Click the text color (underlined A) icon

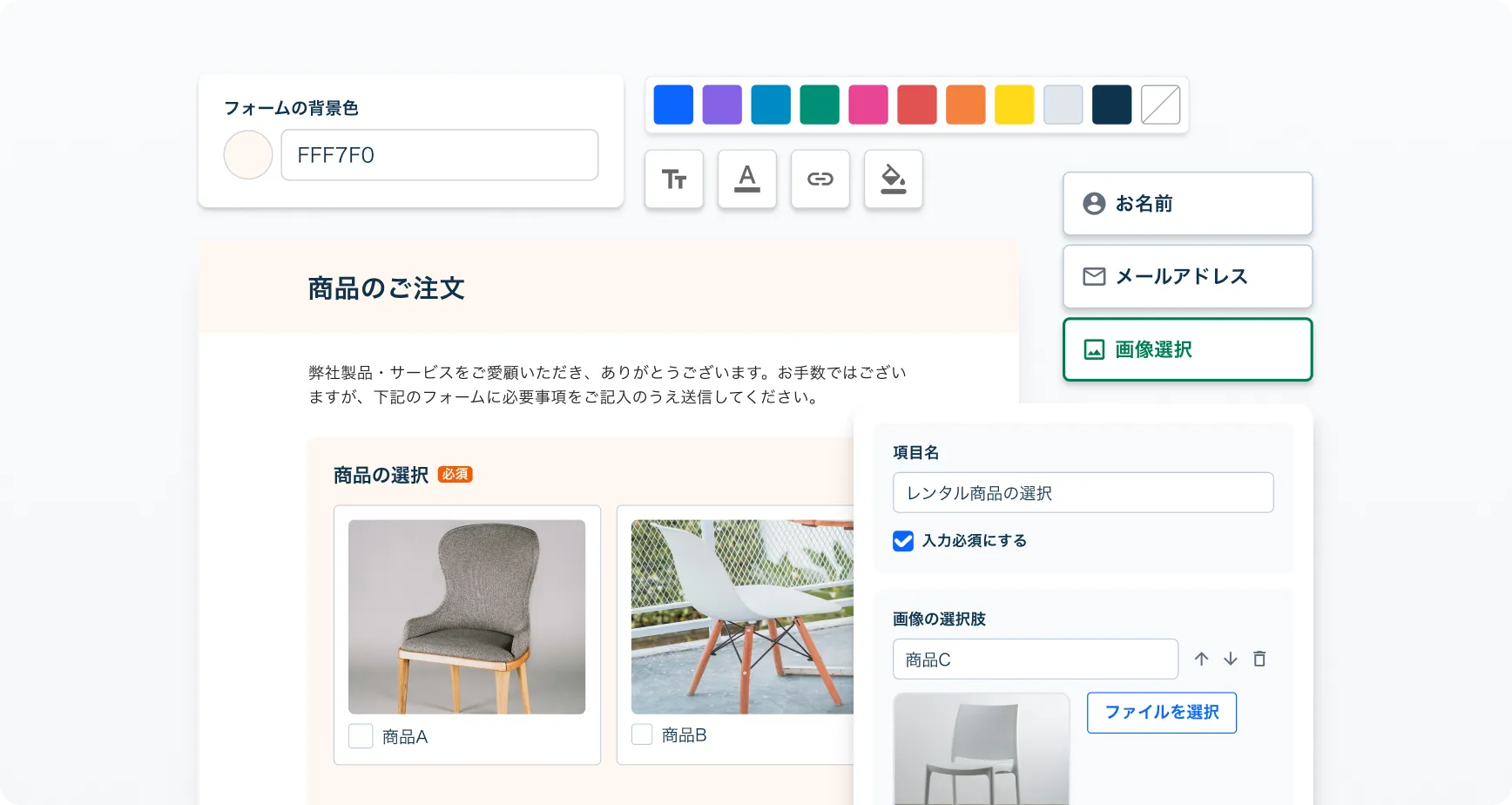[x=747, y=179]
